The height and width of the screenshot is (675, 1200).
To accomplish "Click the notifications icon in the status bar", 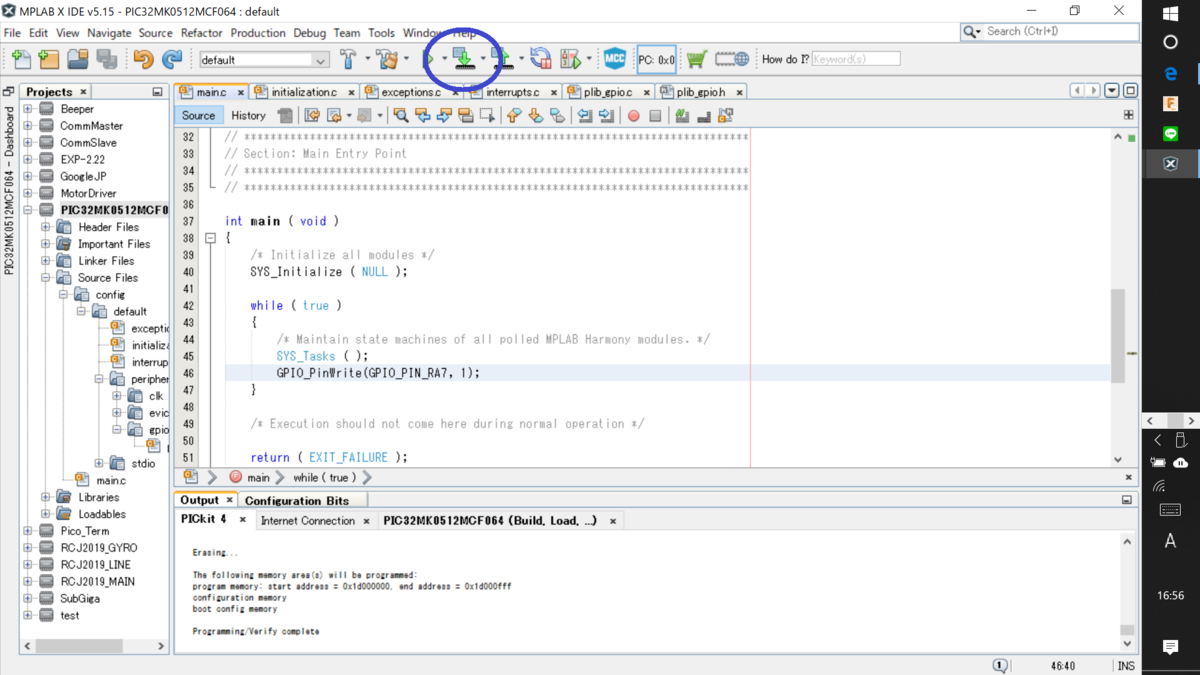I will (1000, 665).
